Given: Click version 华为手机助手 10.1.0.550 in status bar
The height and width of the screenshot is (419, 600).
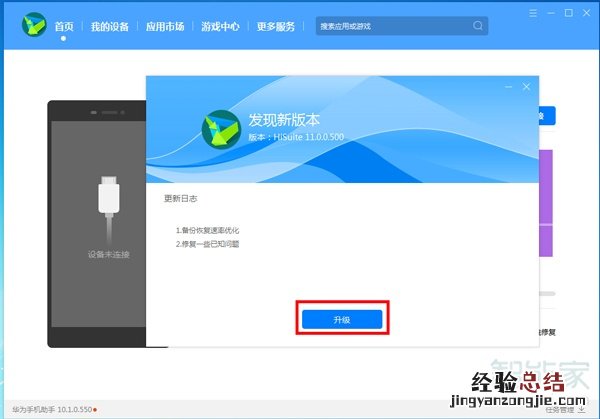Looking at the screenshot, I should [x=52, y=409].
